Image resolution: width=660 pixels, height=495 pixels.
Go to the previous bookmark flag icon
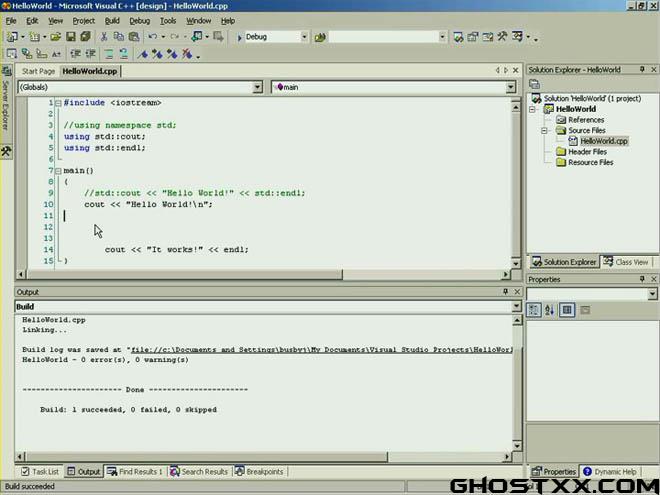pyautogui.click(x=172, y=54)
